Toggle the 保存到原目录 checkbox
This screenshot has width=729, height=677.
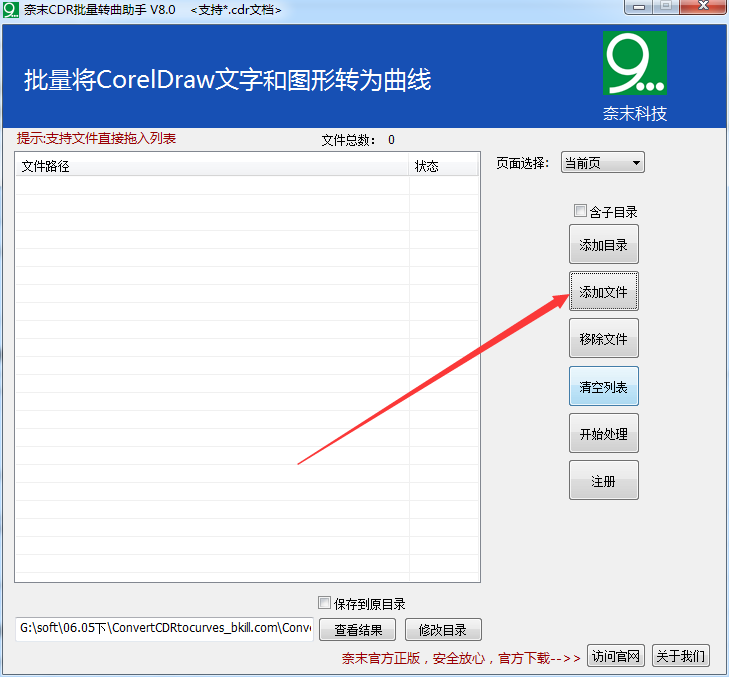click(x=325, y=603)
